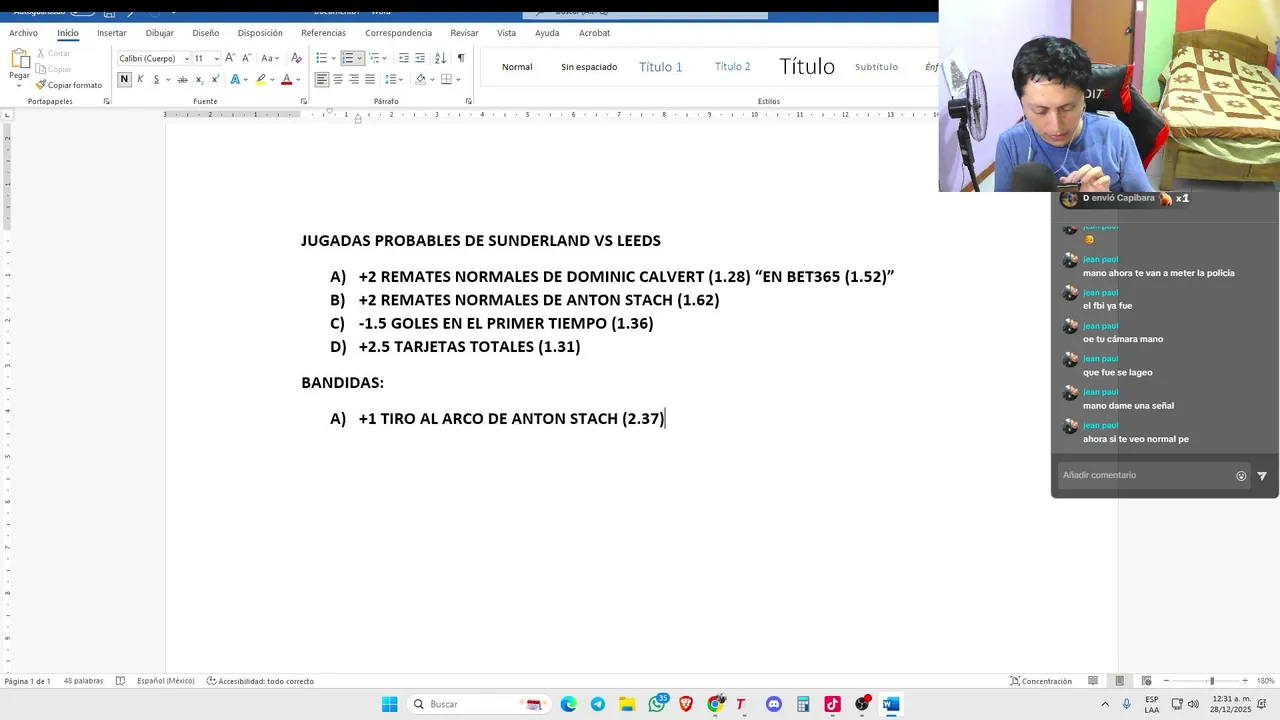Justify paragraph text
The image size is (1280, 720).
370,79
